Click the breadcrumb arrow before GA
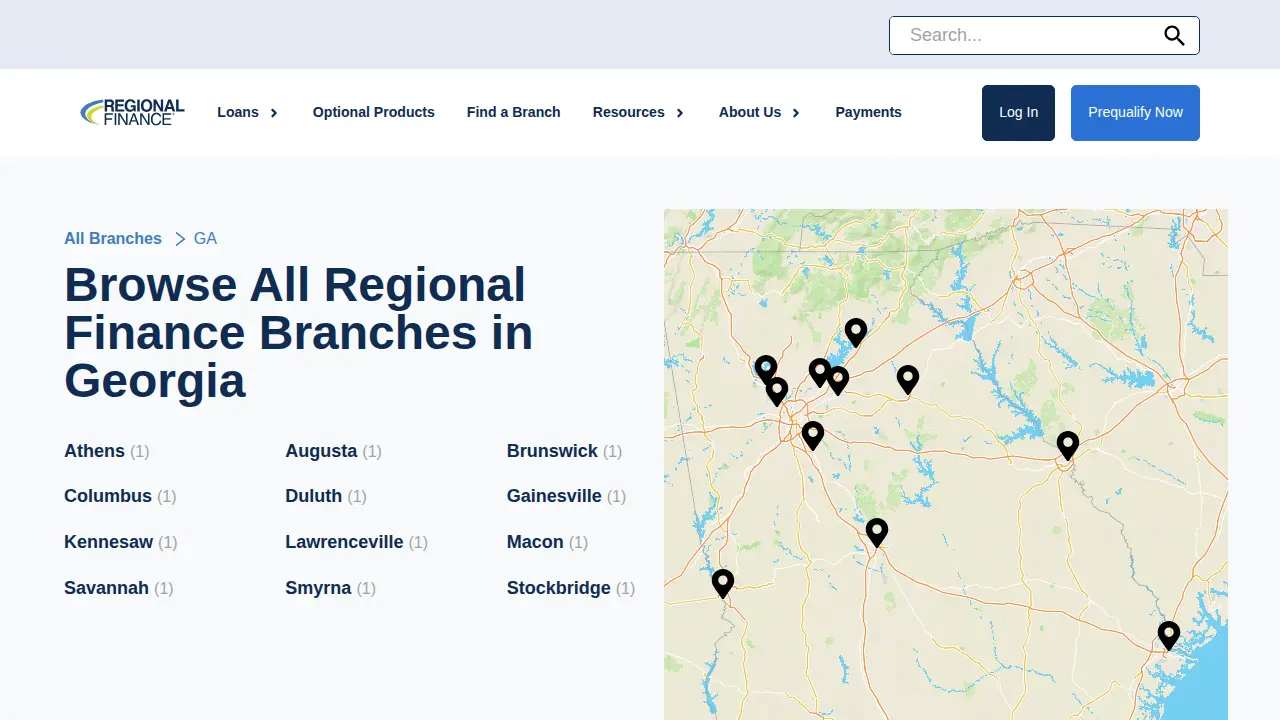Screen dimensions: 1280x720 [180, 239]
